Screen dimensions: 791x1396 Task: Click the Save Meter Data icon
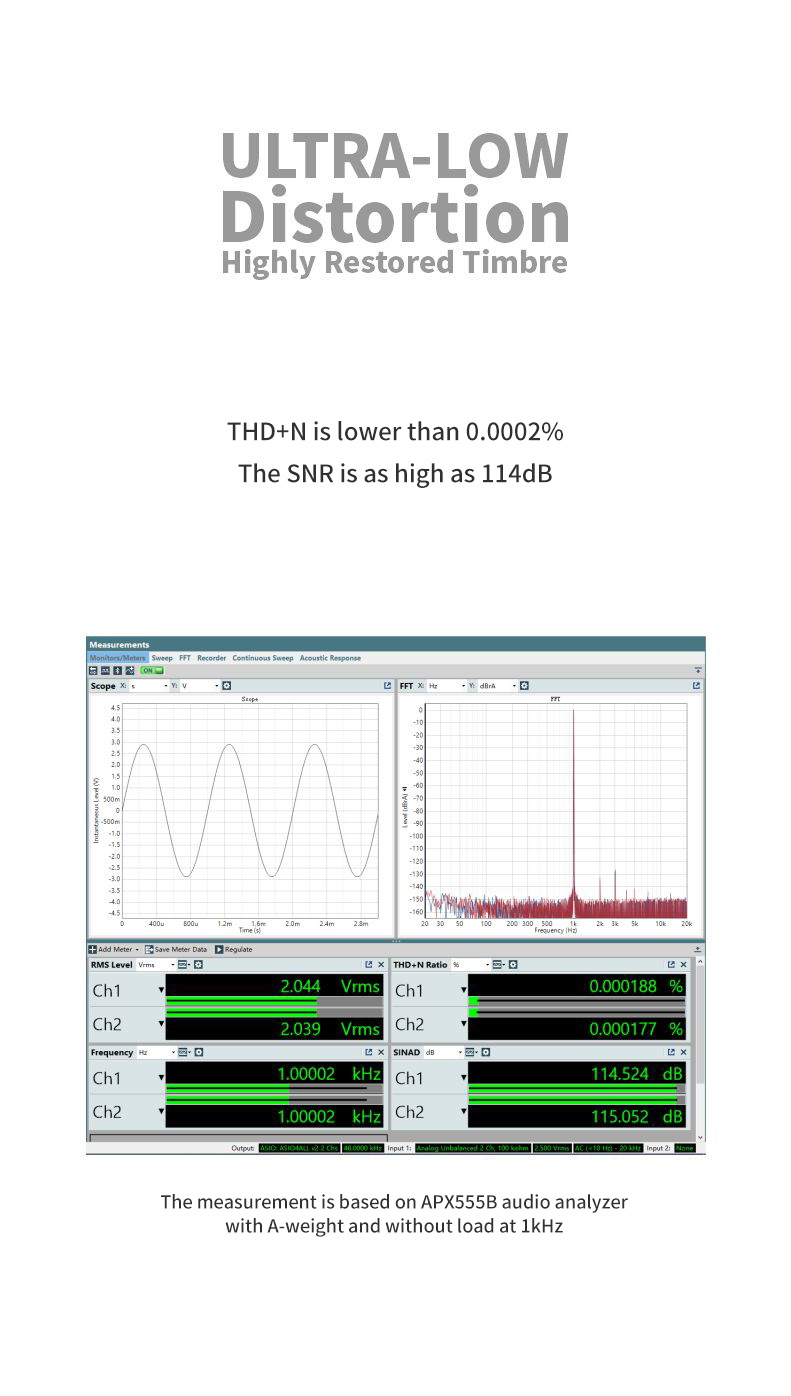point(149,949)
